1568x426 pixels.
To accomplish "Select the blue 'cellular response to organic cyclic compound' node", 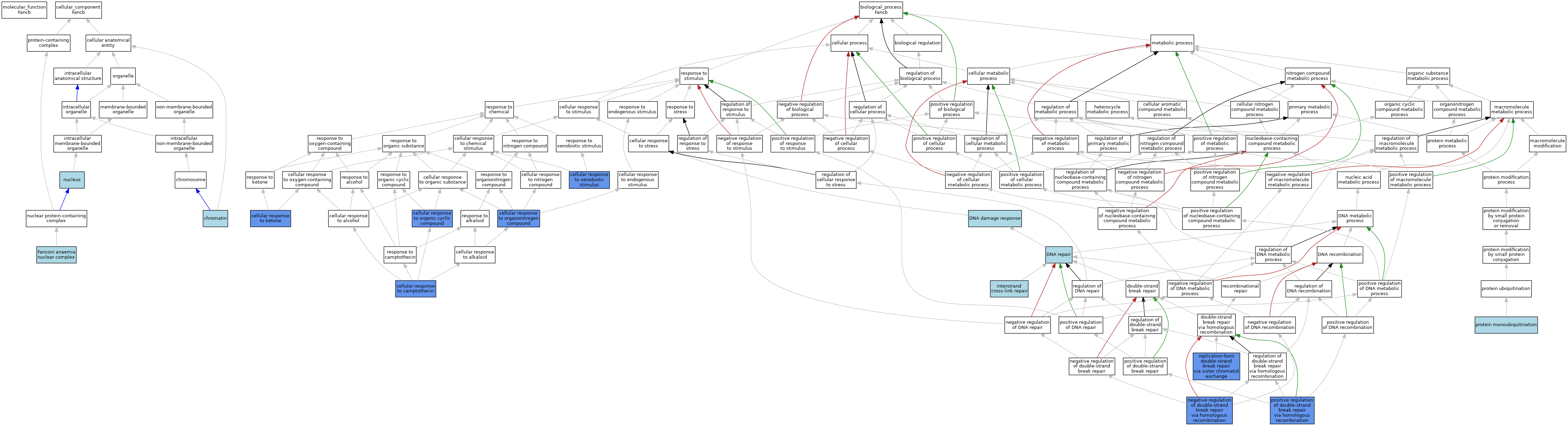I will 432,218.
